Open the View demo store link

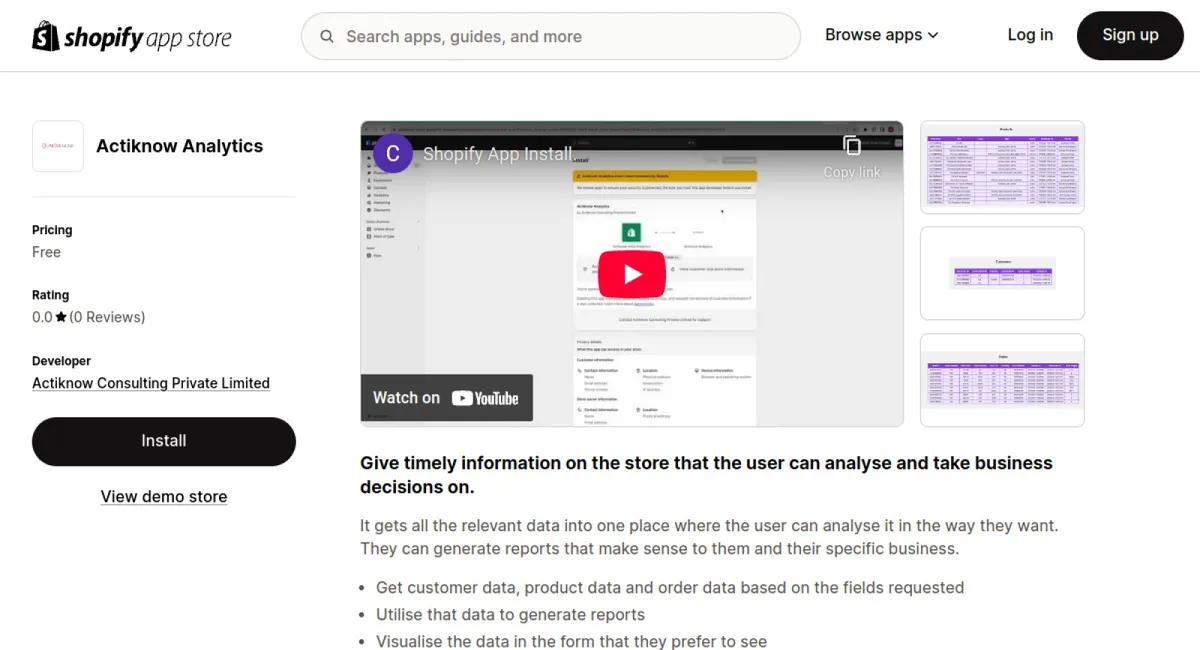[164, 497]
